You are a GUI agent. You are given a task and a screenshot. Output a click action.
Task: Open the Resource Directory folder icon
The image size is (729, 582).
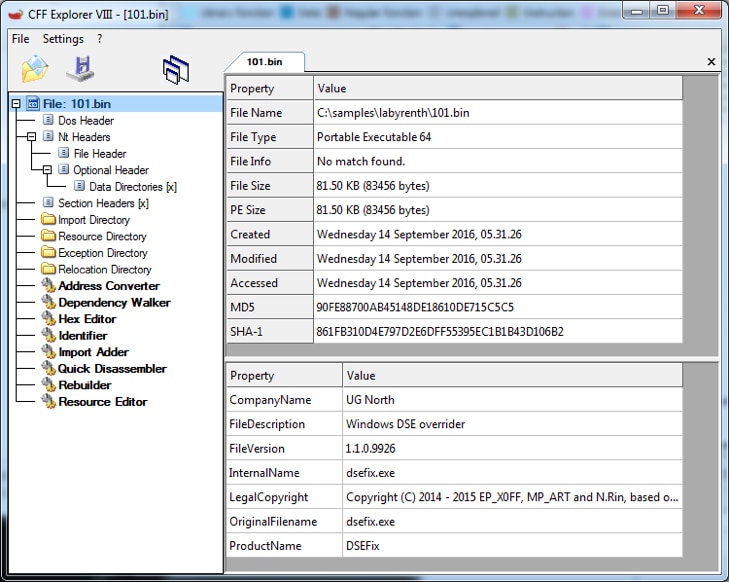[48, 235]
